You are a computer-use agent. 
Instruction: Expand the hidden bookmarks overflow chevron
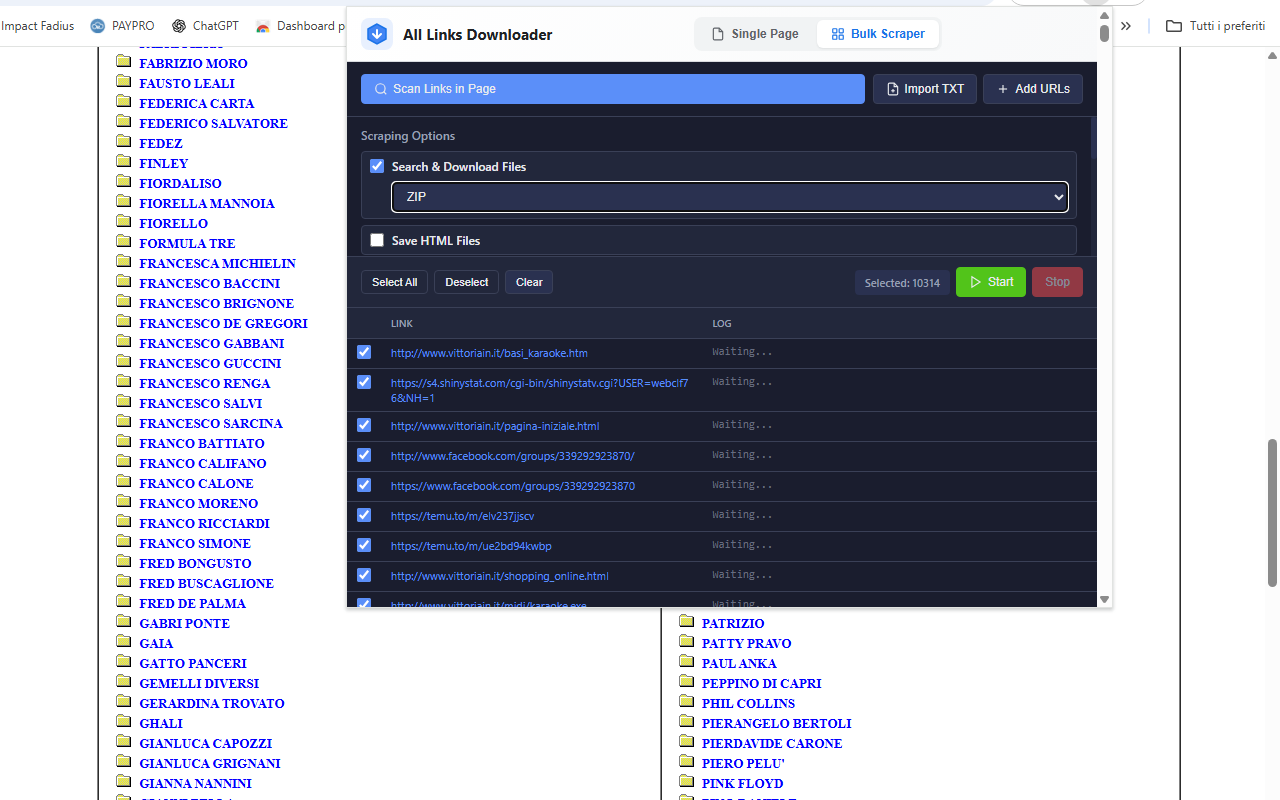[x=1126, y=26]
